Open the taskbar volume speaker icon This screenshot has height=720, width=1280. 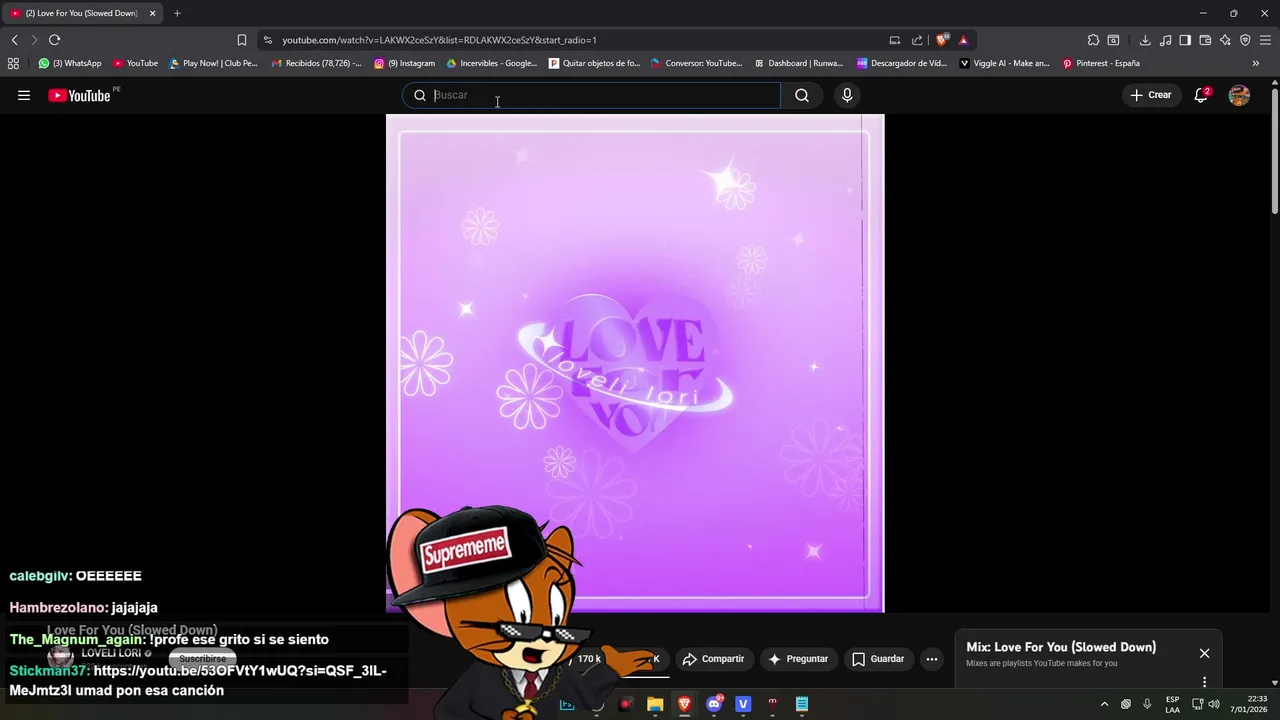[1214, 704]
